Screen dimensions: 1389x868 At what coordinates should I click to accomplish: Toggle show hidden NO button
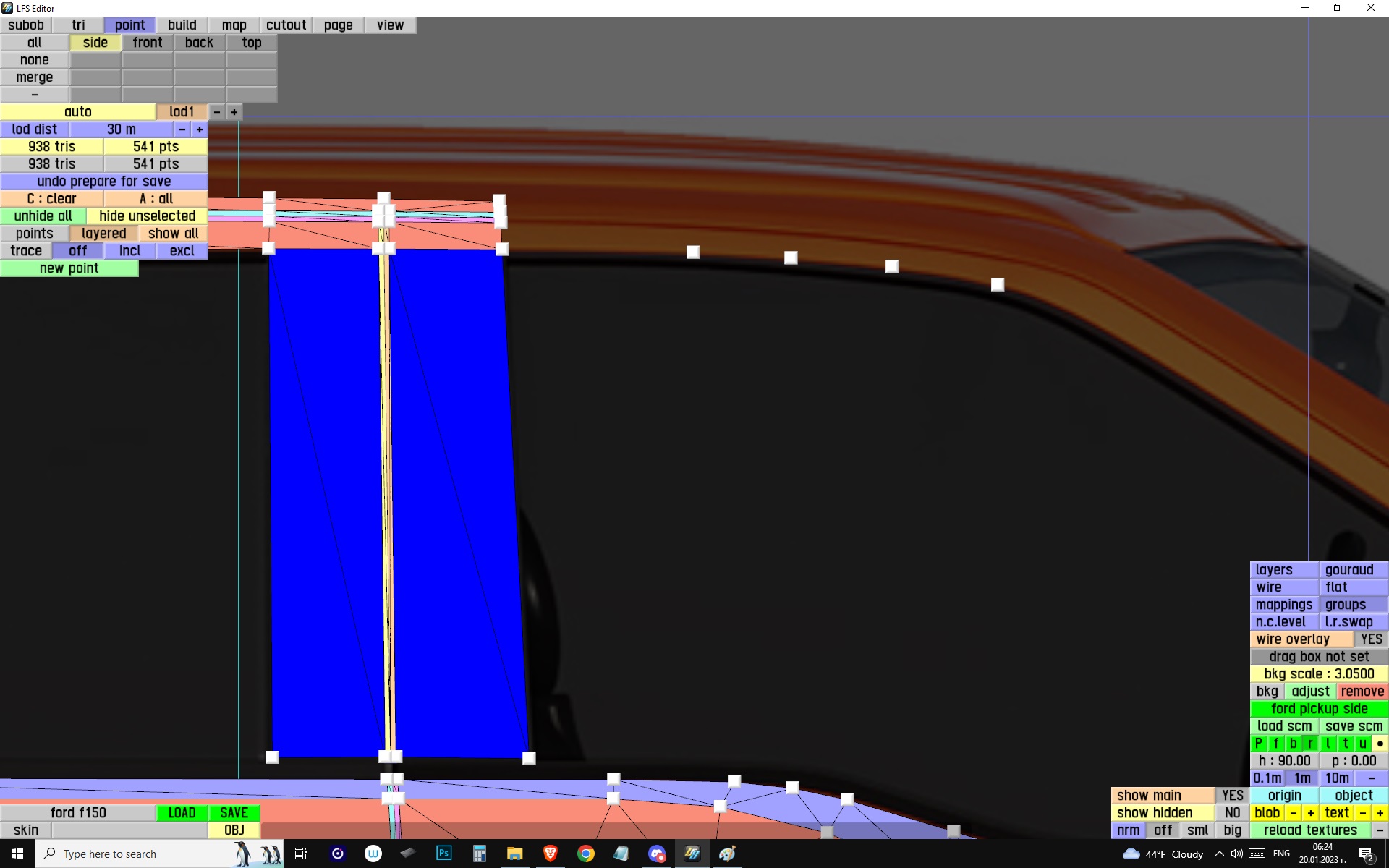pyautogui.click(x=1232, y=813)
